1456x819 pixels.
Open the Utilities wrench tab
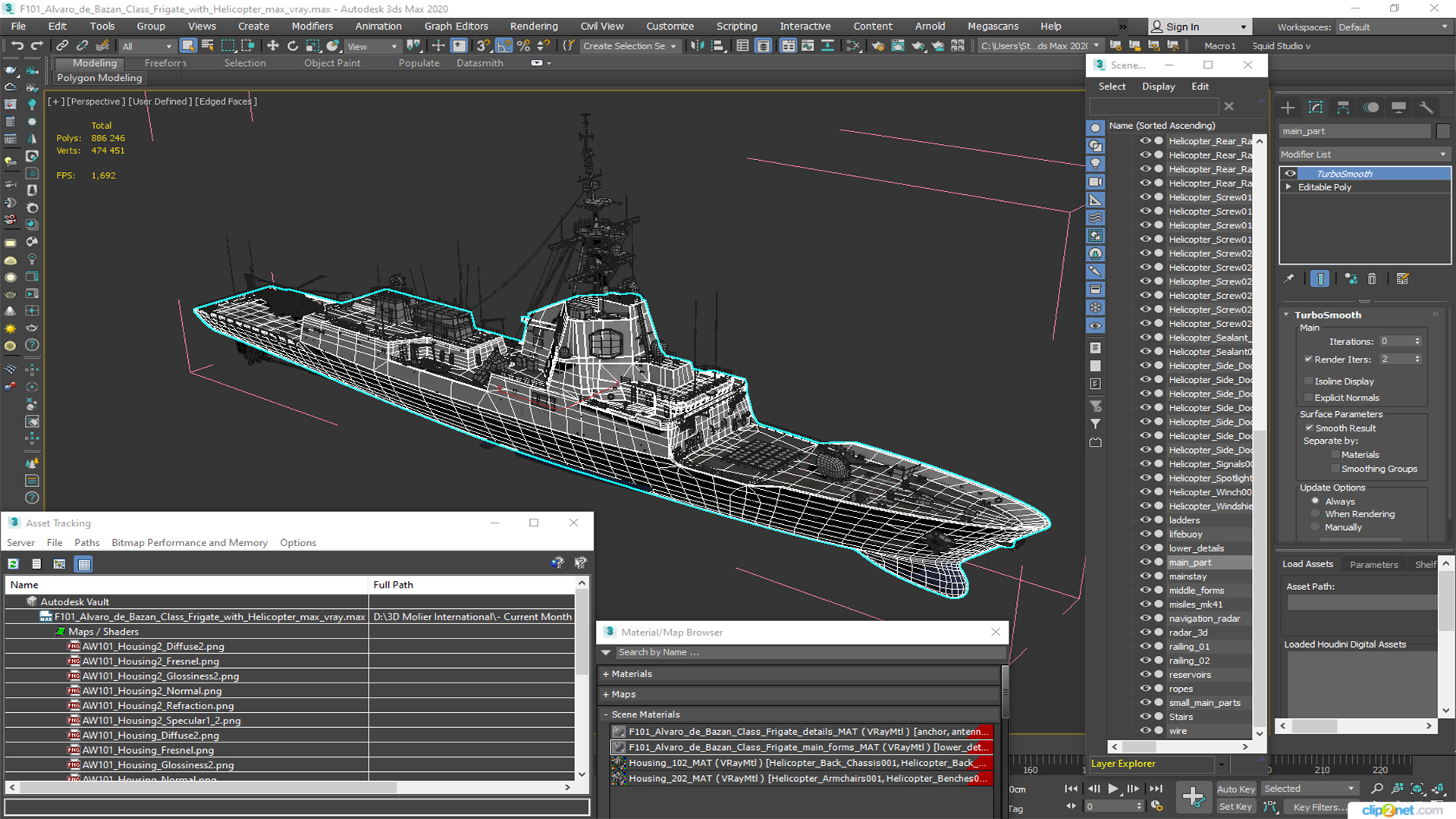click(1426, 108)
